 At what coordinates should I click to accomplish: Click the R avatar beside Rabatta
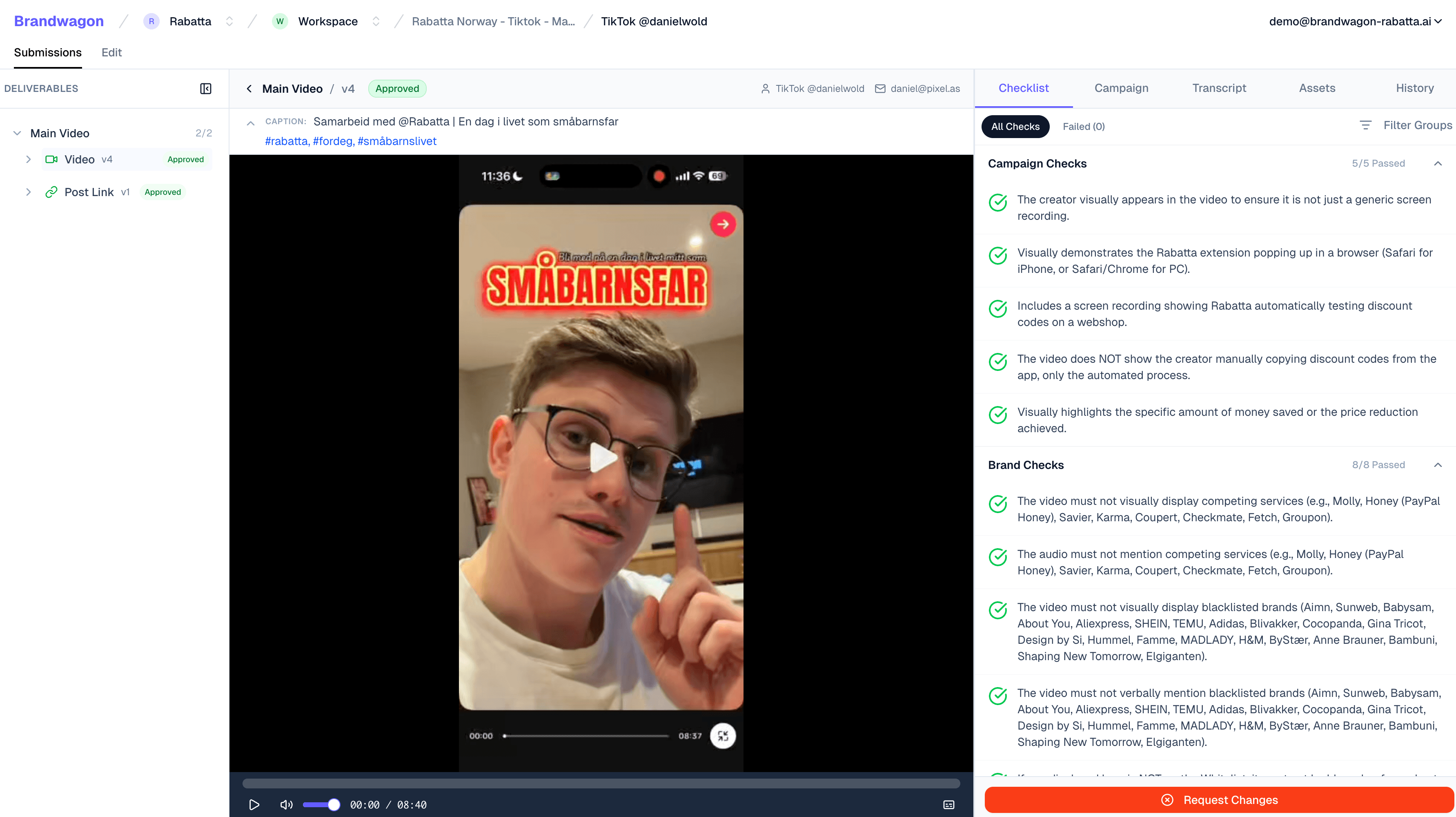151,22
